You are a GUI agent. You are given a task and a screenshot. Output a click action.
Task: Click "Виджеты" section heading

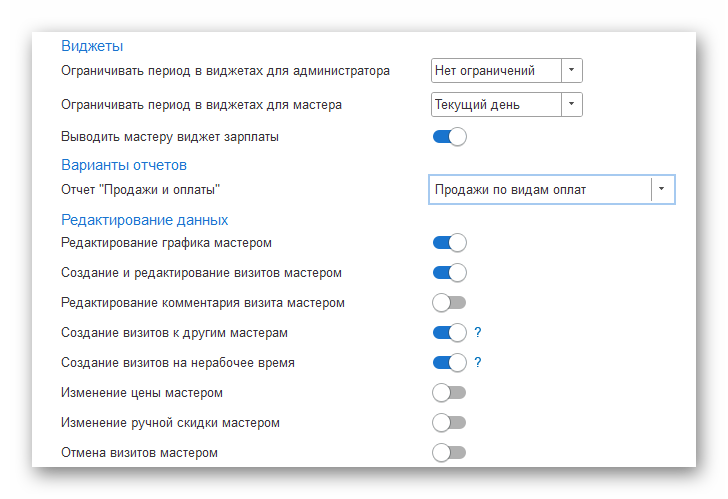point(92,46)
